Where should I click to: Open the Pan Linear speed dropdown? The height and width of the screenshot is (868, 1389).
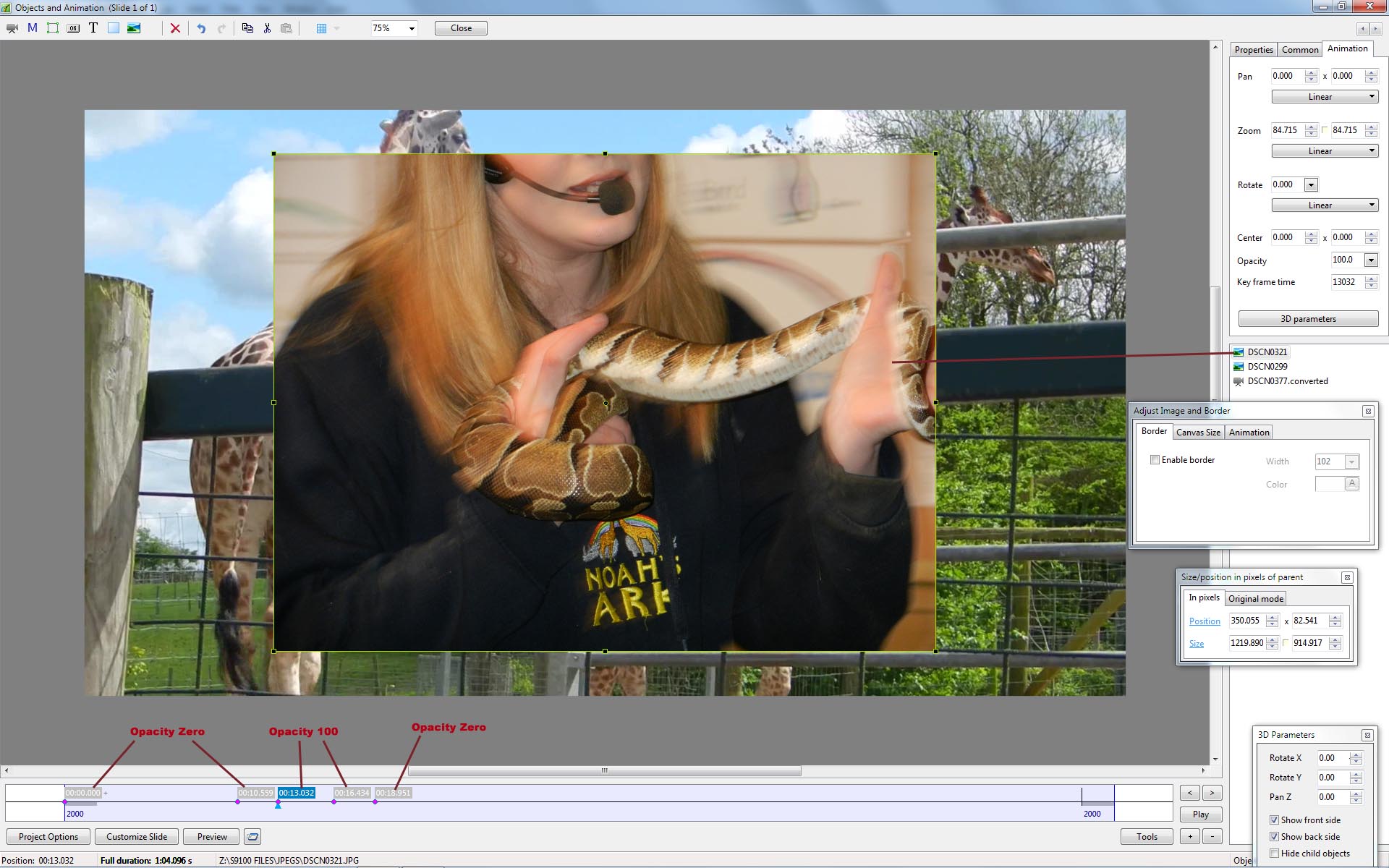coord(1325,97)
